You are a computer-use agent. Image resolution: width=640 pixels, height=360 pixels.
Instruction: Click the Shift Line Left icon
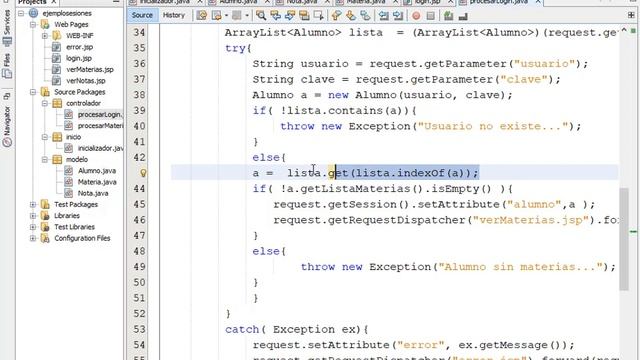(x=384, y=16)
